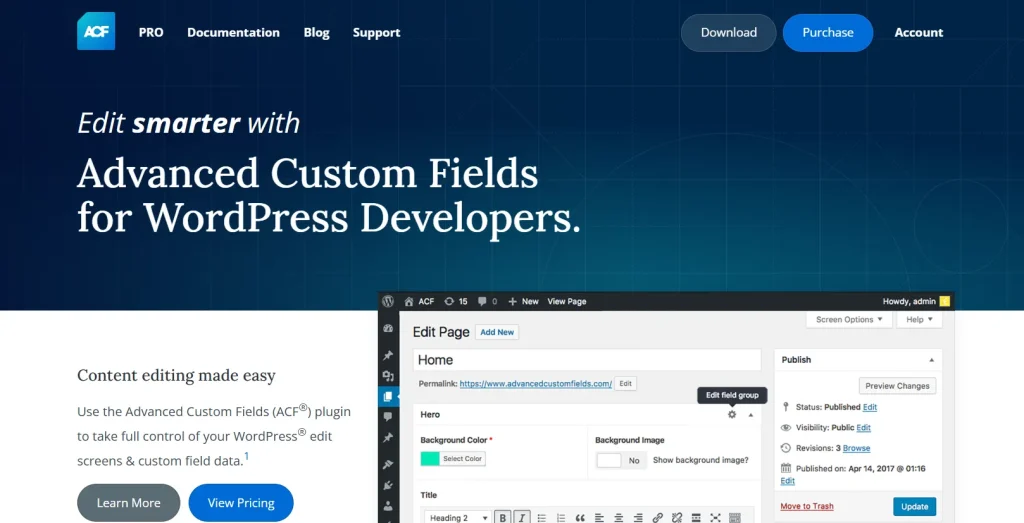Click the Background Color green swatch
1024x523 pixels.
pyautogui.click(x=430, y=459)
